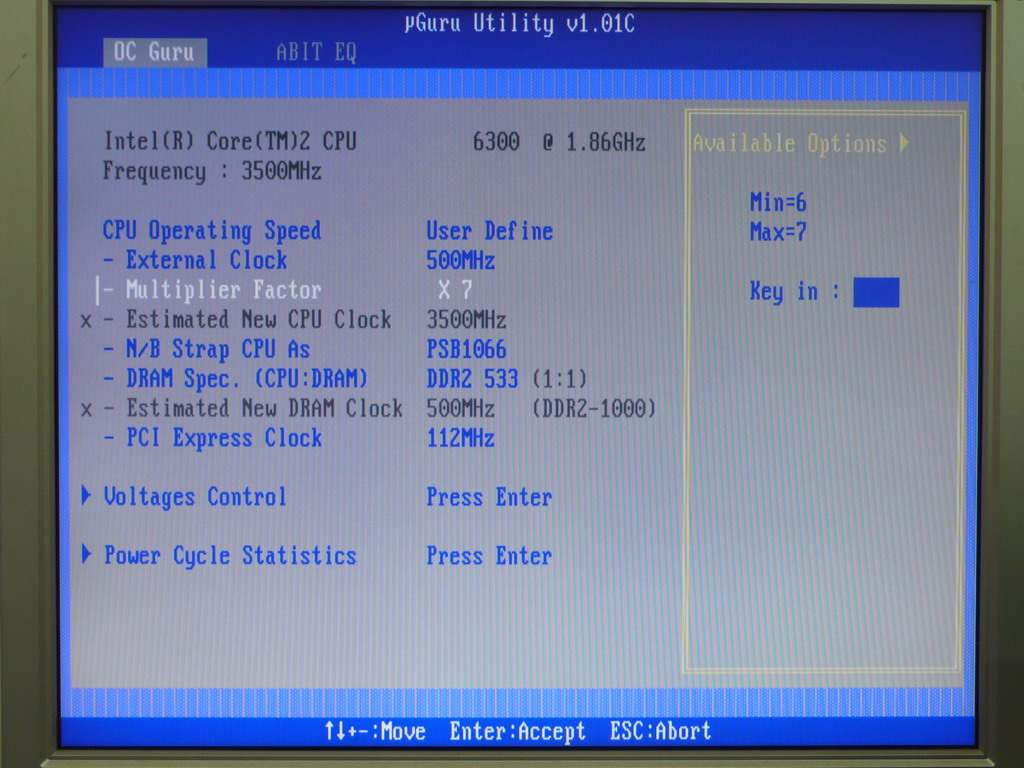Click the µGuru Utility v1.01C title
Screen dimensions: 1024x768
coord(519,24)
